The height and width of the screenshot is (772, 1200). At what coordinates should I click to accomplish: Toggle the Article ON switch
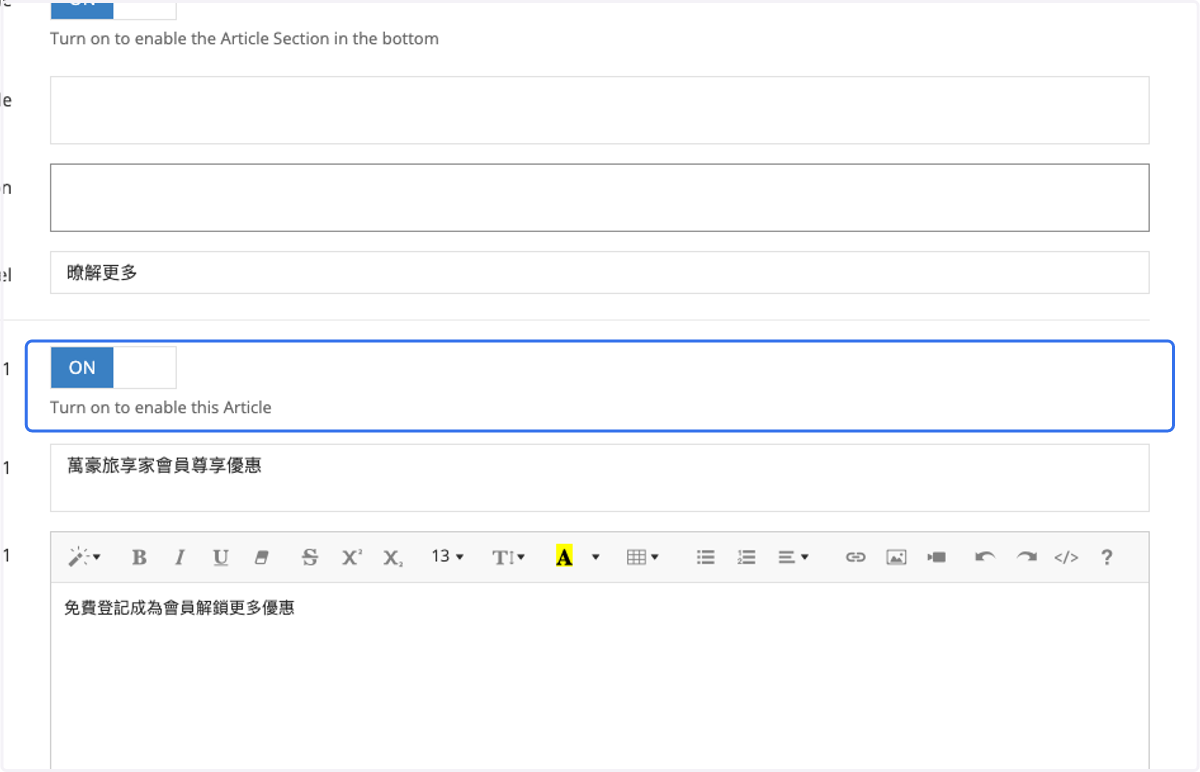pos(113,367)
